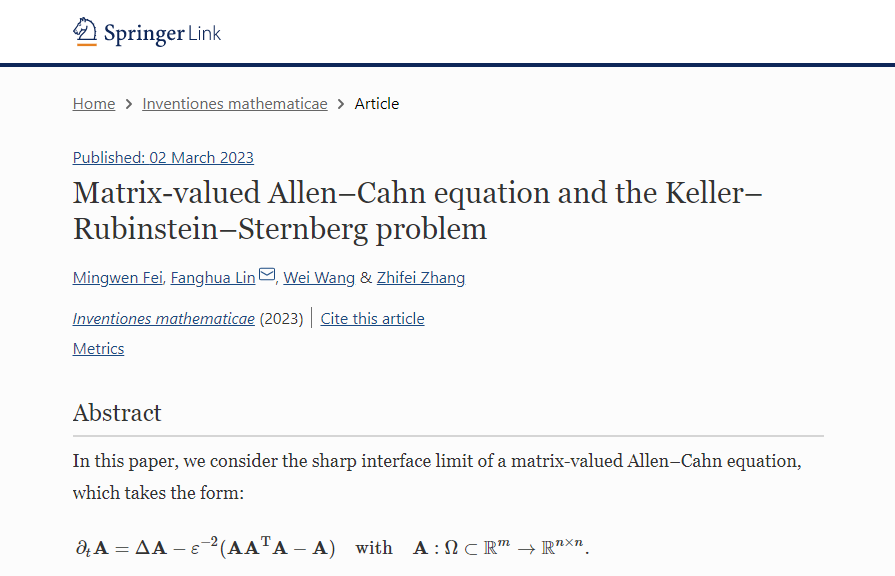Click the email envelope icon beside Fanghua Lin
The height and width of the screenshot is (576, 895).
coord(267,275)
